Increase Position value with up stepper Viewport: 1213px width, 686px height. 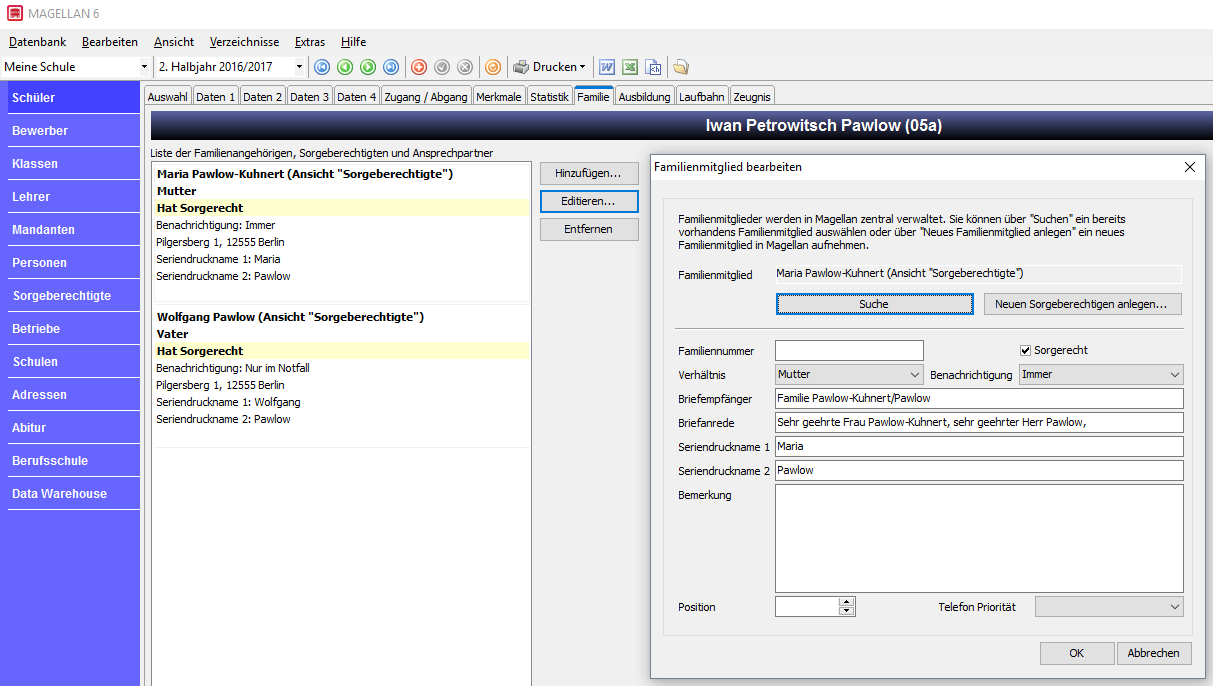coord(847,602)
